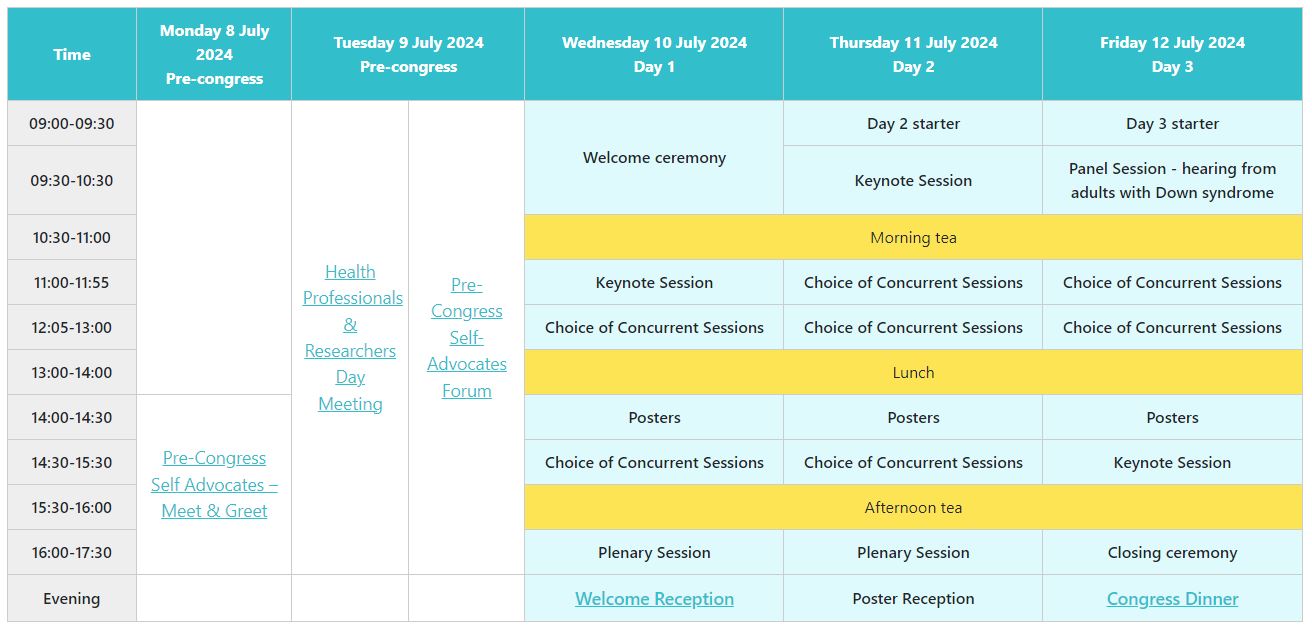Click the Evening row label
The width and height of the screenshot is (1312, 631).
click(72, 599)
